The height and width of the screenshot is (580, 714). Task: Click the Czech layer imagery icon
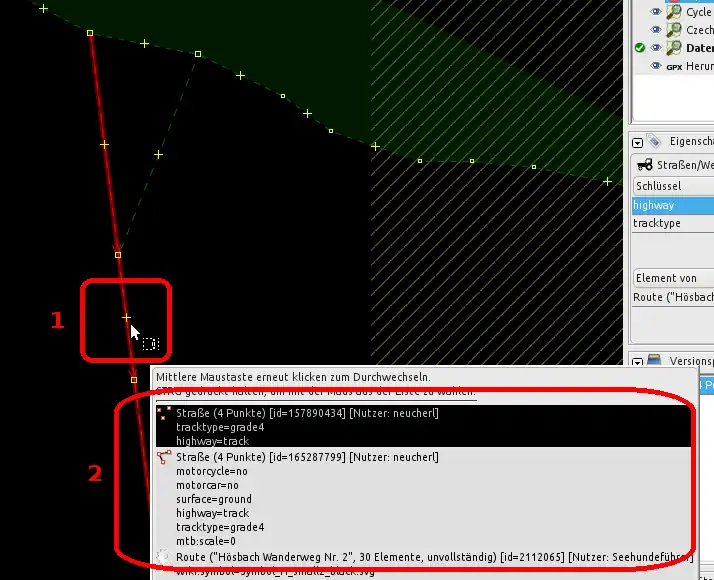675,30
